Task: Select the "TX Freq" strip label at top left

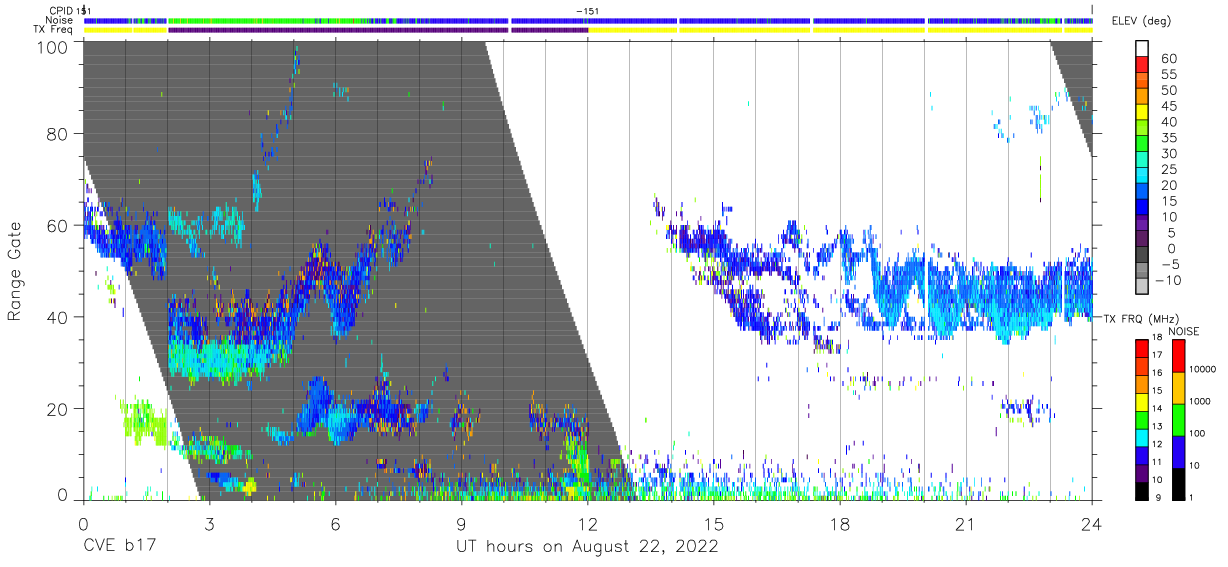Action: click(54, 29)
